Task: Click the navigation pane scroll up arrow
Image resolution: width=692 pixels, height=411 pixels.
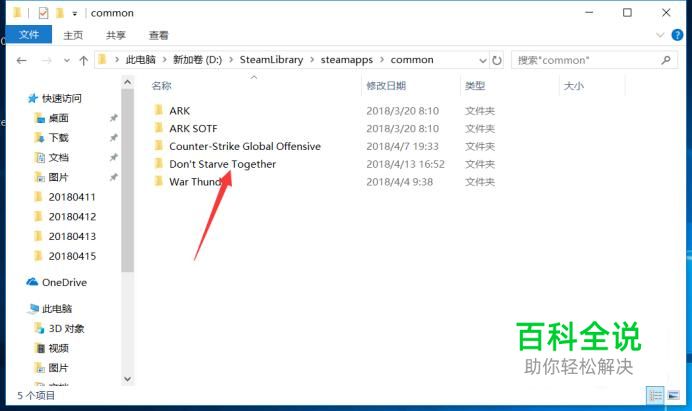Action: 128,82
